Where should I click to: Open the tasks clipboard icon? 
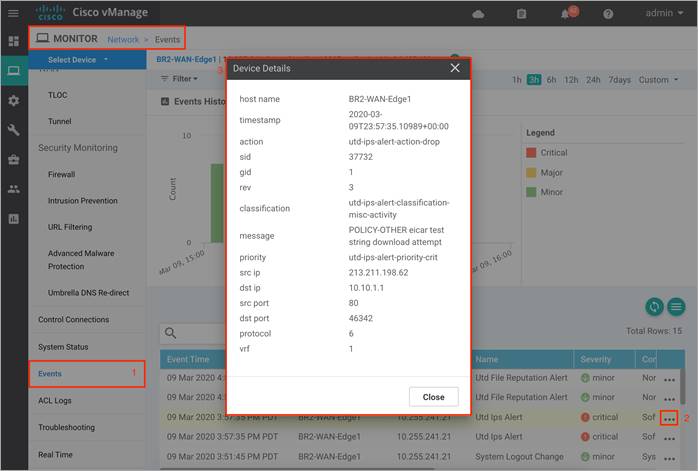pos(521,14)
